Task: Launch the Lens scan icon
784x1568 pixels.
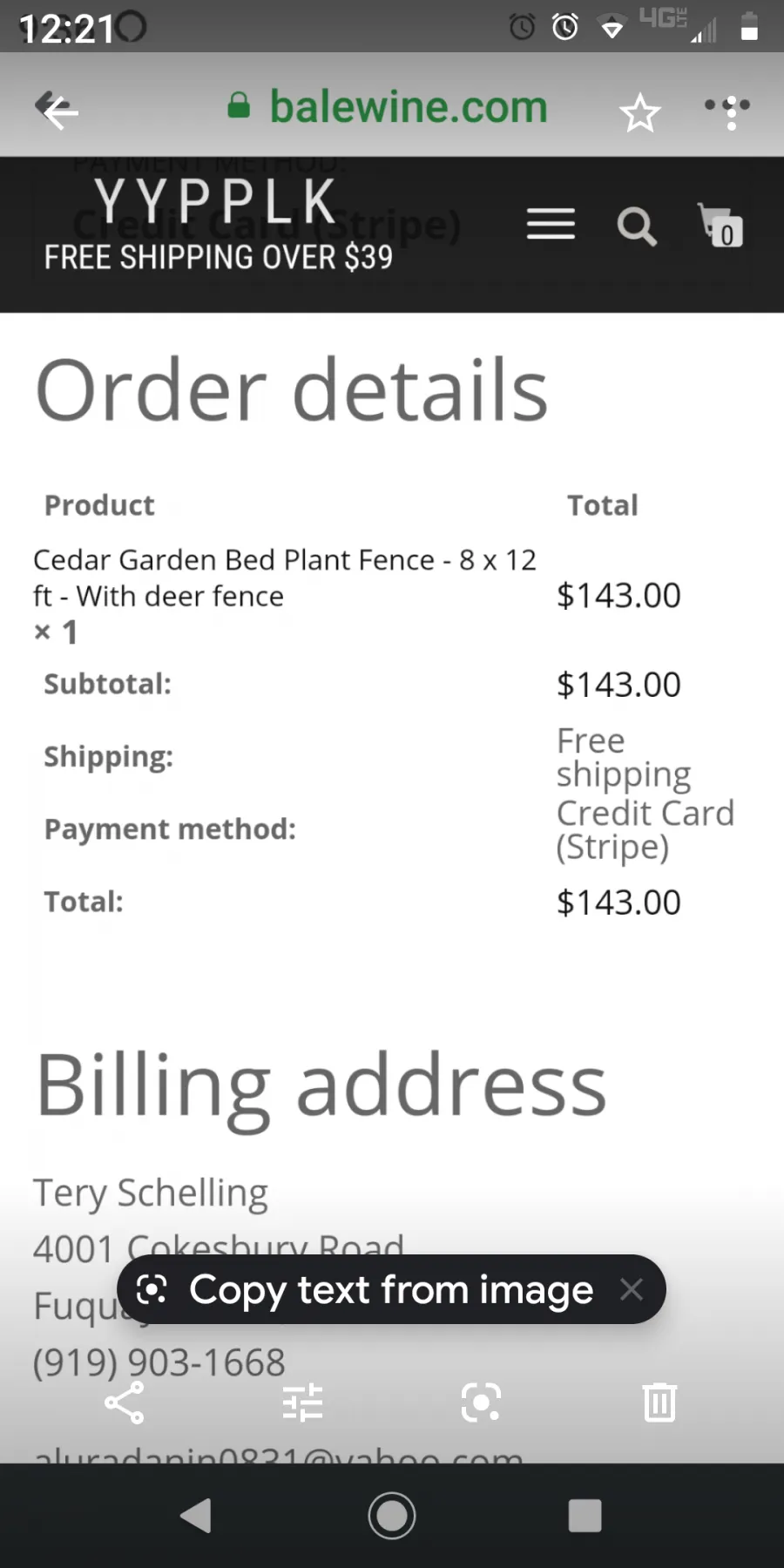Action: coord(481,1402)
